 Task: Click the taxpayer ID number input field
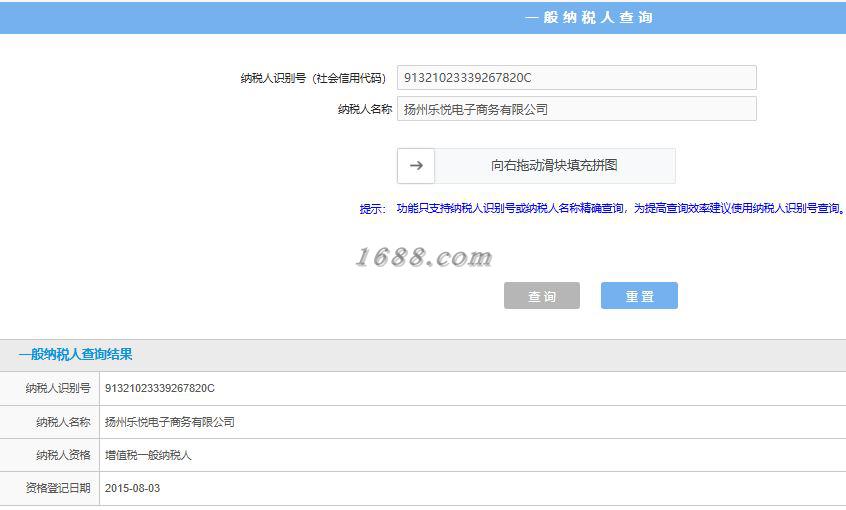[577, 78]
